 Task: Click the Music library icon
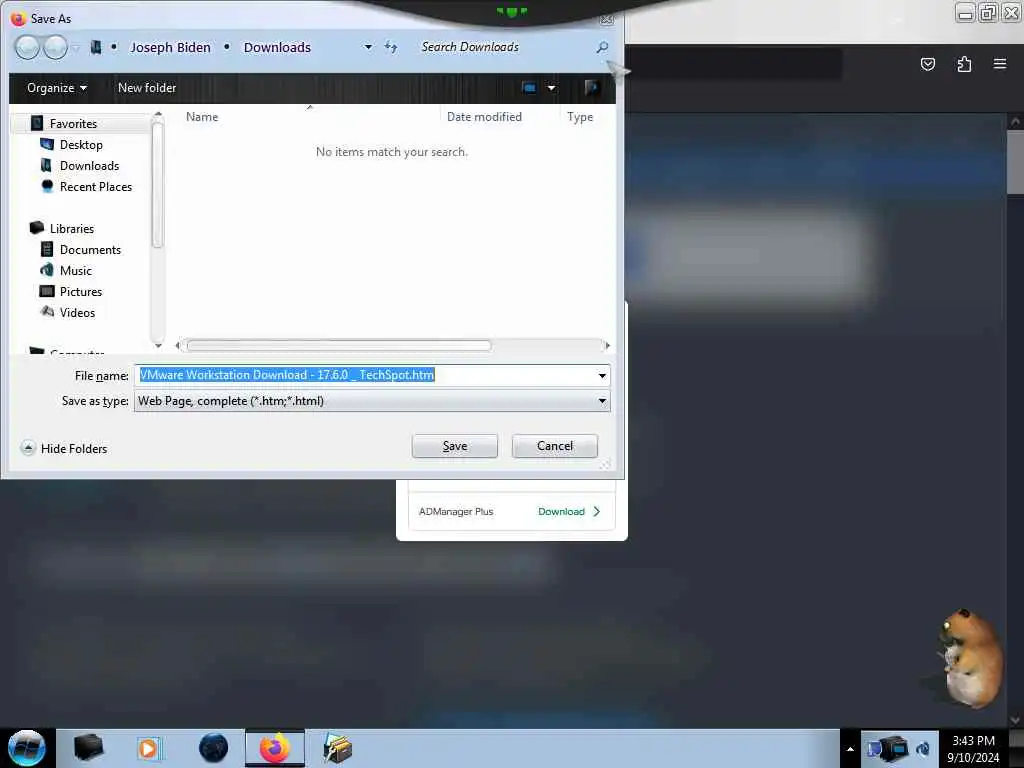47,270
